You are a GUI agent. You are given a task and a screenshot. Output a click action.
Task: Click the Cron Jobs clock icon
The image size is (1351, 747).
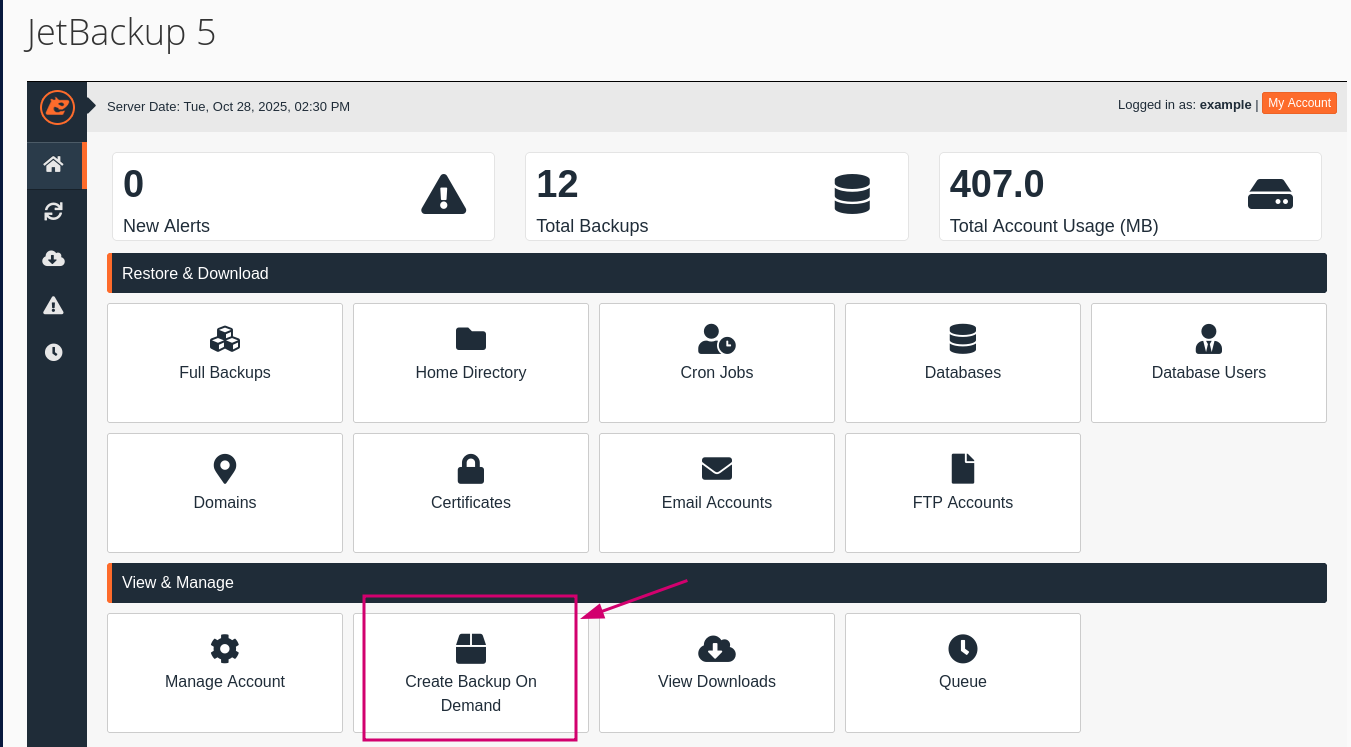click(x=716, y=339)
